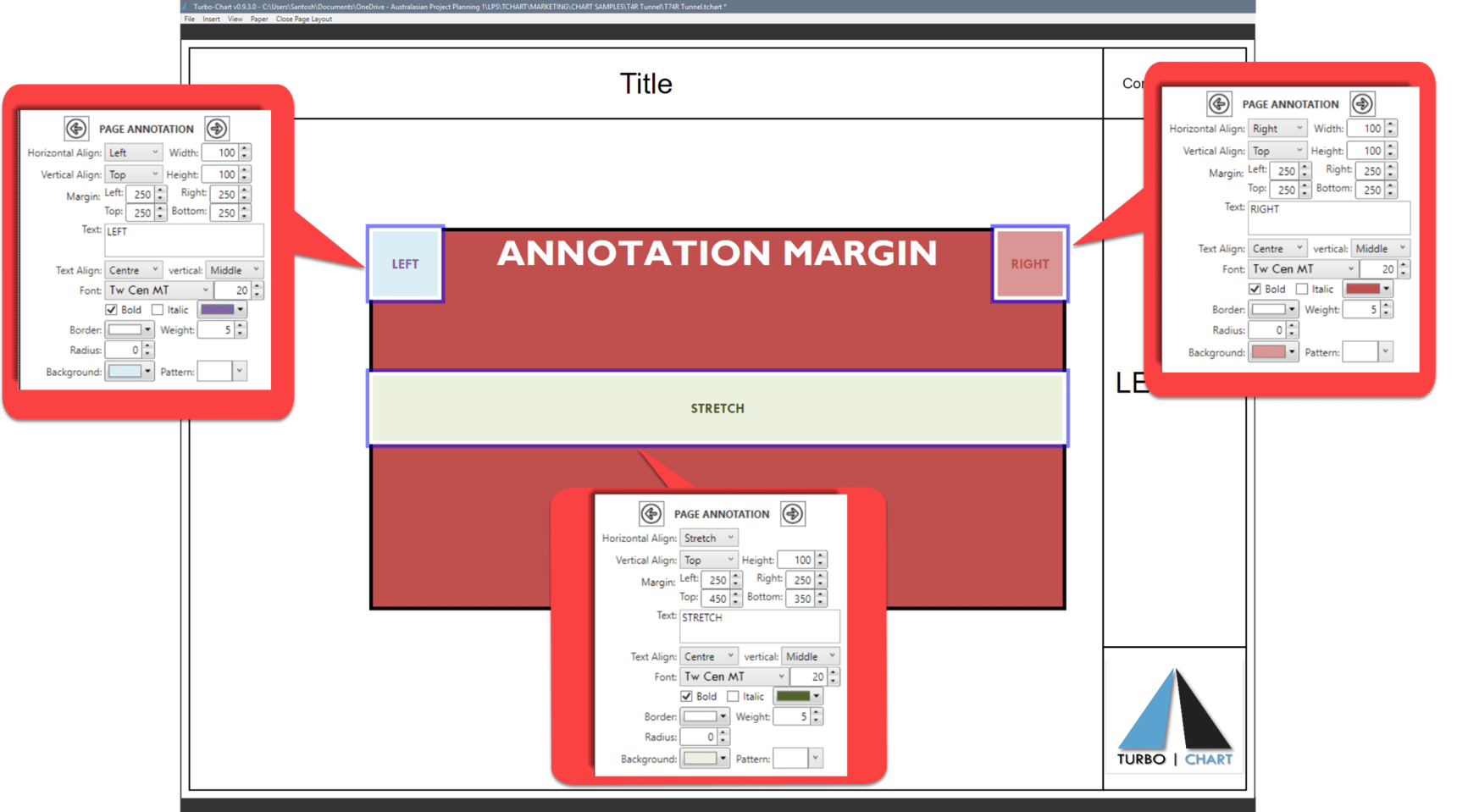The height and width of the screenshot is (812, 1457).
Task: Uncheck Bold in the RIGHT annotation panel
Action: tap(1254, 289)
